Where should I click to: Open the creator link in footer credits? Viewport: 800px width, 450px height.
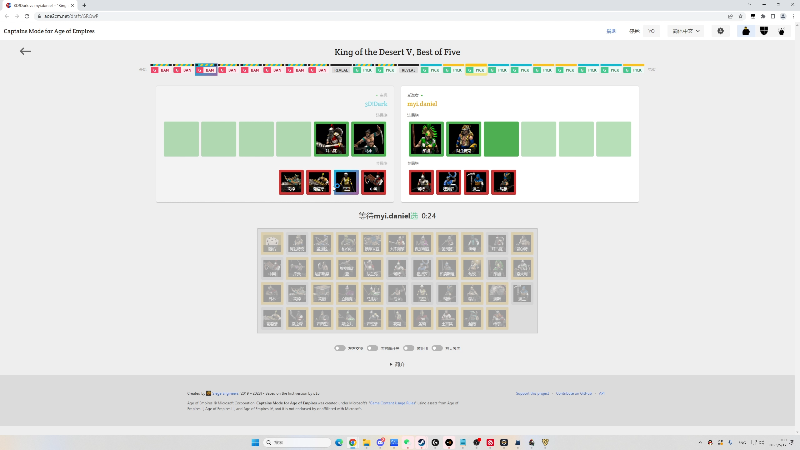point(225,393)
